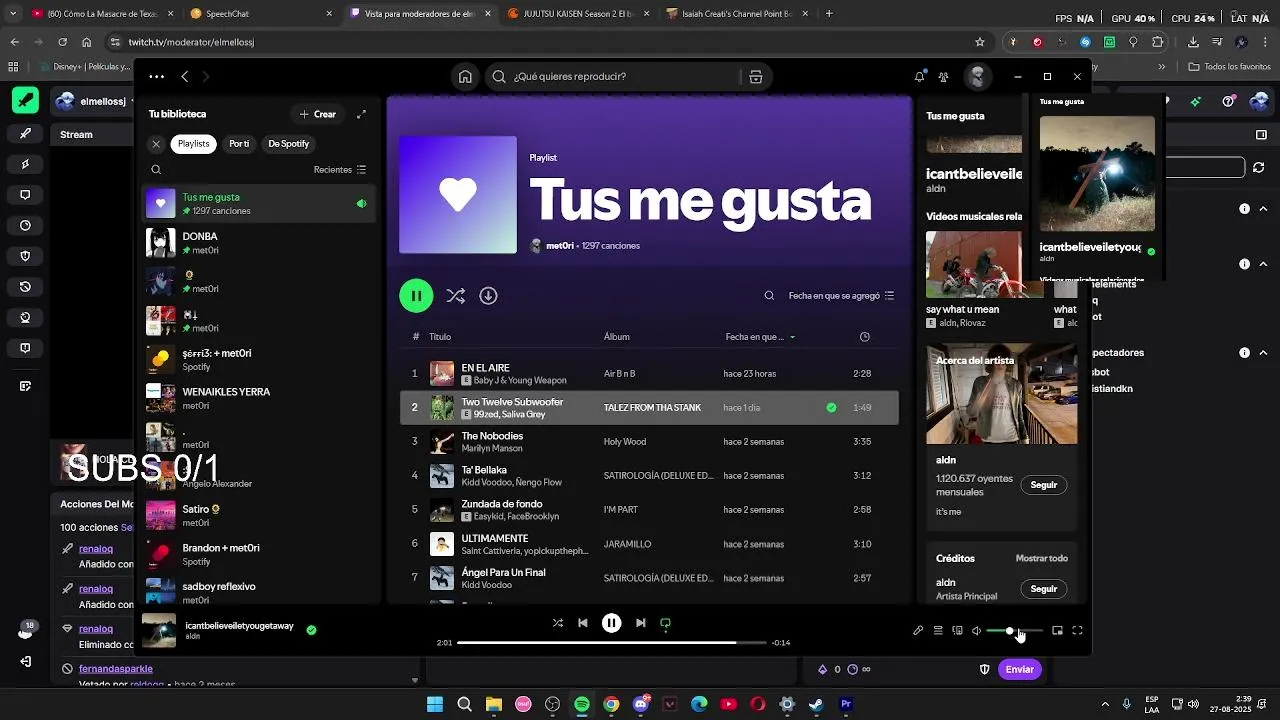The height and width of the screenshot is (720, 1280).
Task: Open the sadboy reflexivo playlist
Action: tap(258, 592)
